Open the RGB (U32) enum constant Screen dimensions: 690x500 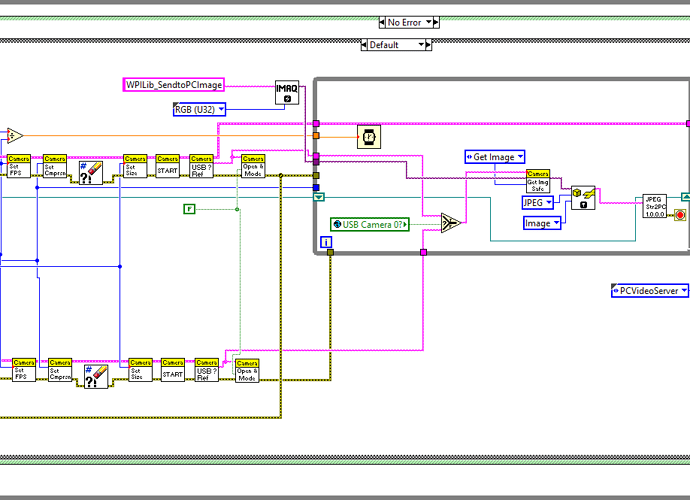(x=199, y=109)
